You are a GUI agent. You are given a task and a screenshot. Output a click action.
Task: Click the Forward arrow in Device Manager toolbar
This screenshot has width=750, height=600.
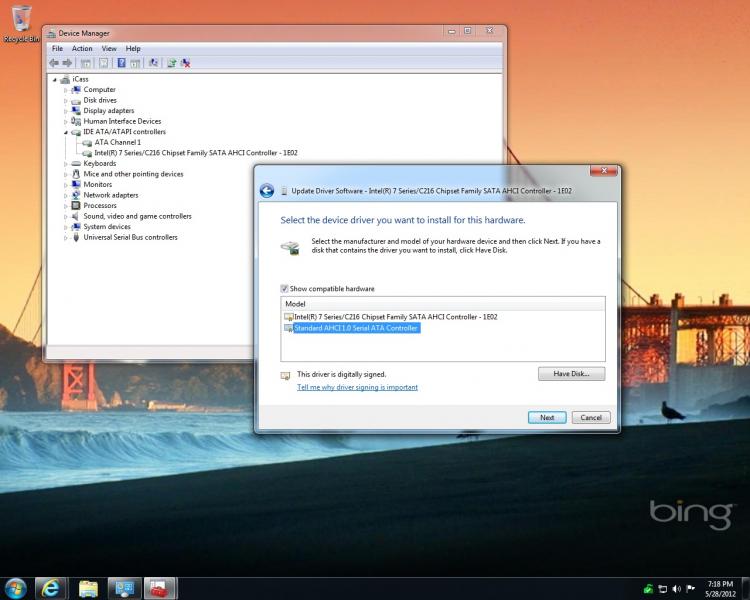coord(67,63)
